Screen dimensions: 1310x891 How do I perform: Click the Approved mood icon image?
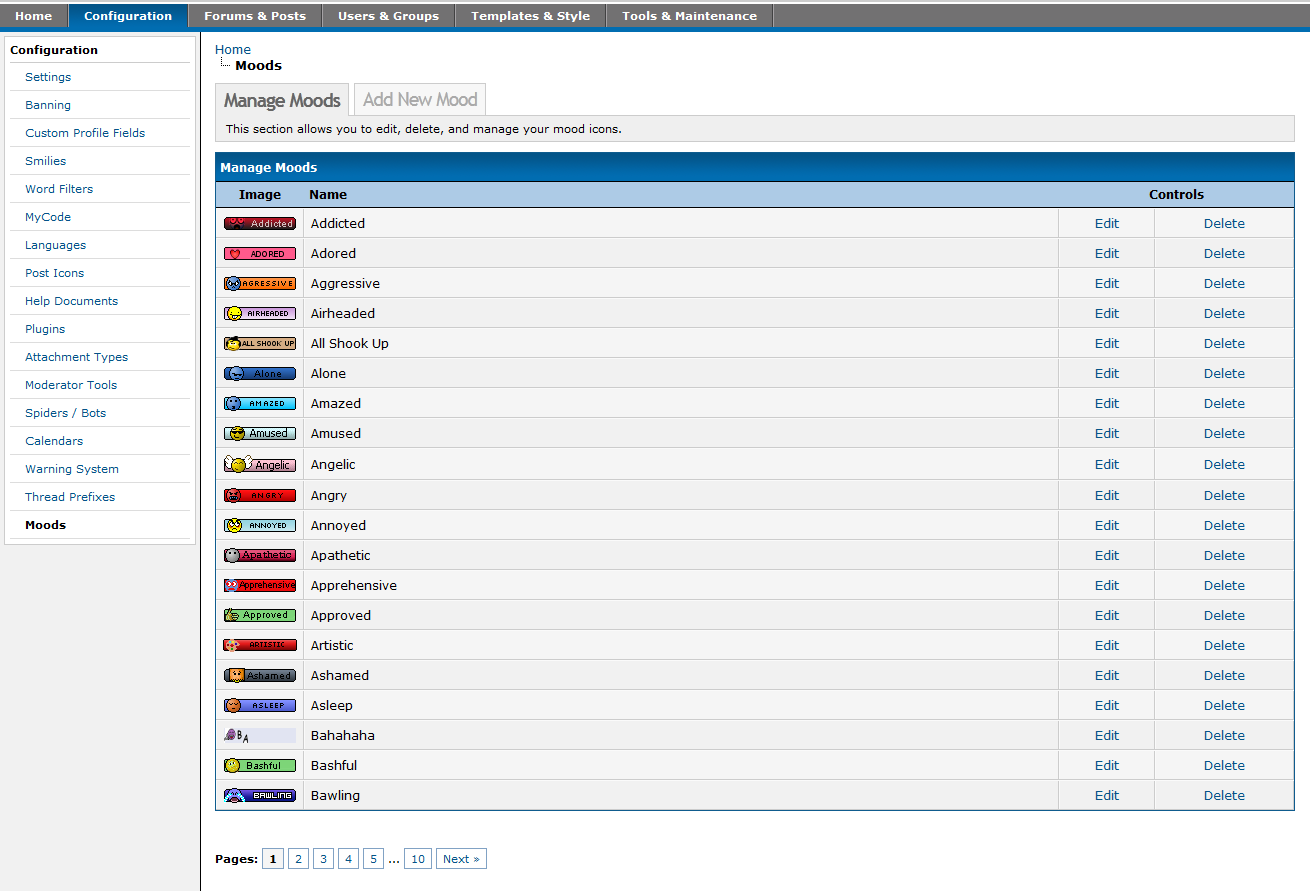(260, 616)
